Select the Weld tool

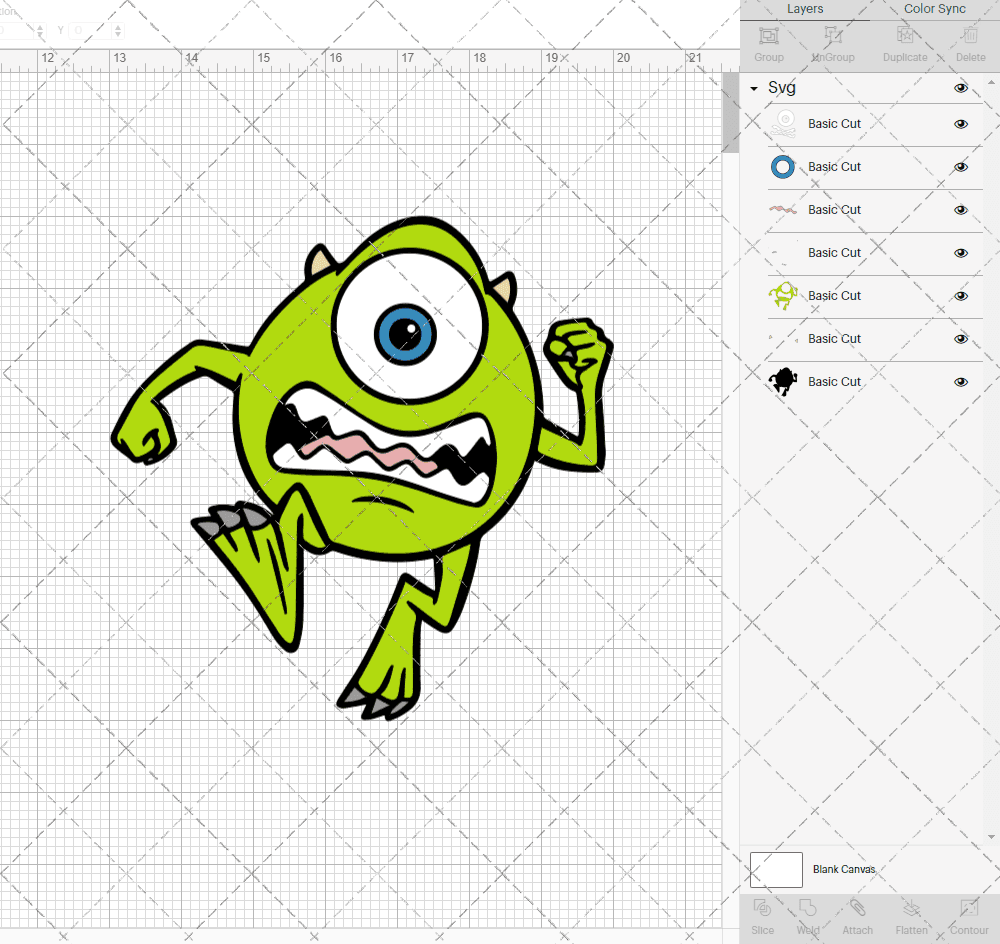coord(807,908)
